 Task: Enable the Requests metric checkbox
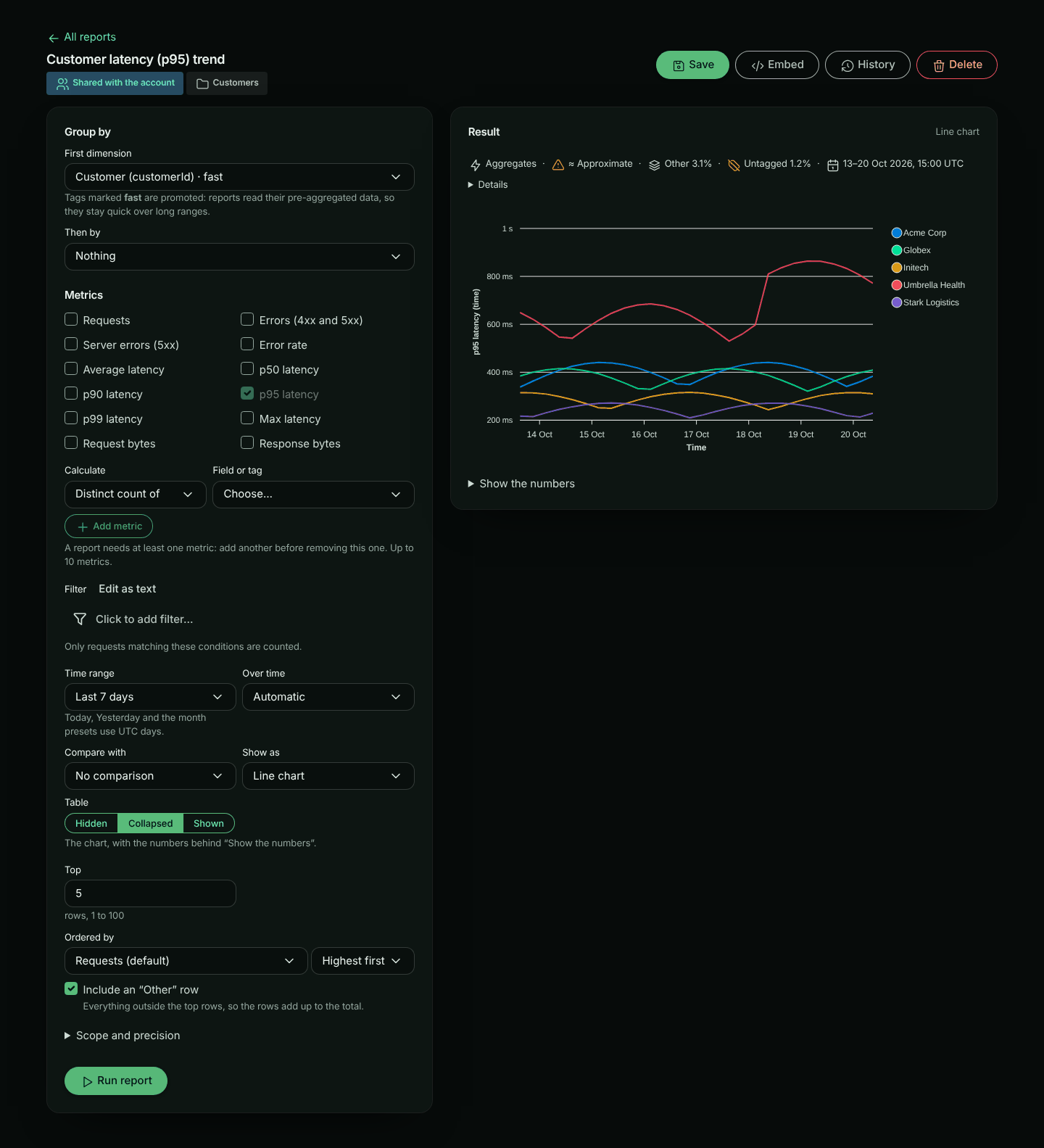tap(71, 319)
